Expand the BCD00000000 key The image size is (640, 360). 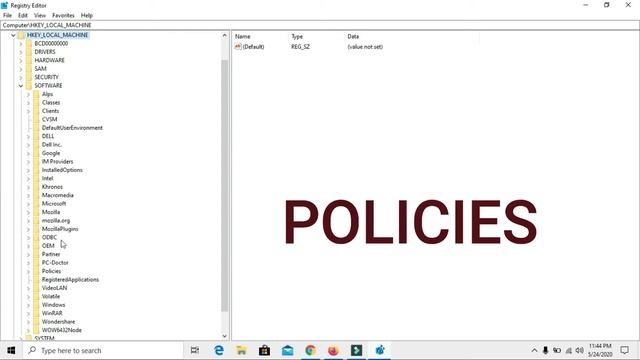21,44
